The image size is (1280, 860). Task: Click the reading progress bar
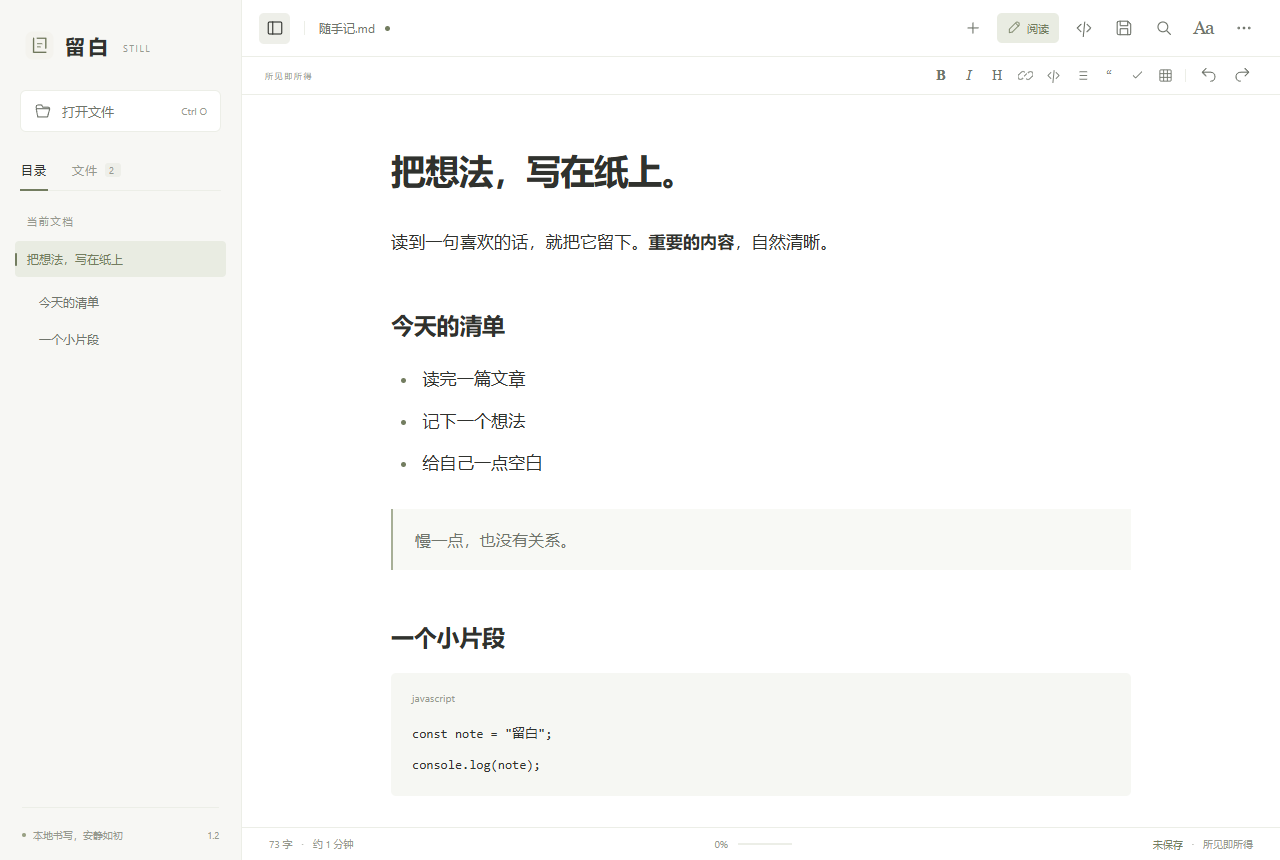tap(765, 845)
